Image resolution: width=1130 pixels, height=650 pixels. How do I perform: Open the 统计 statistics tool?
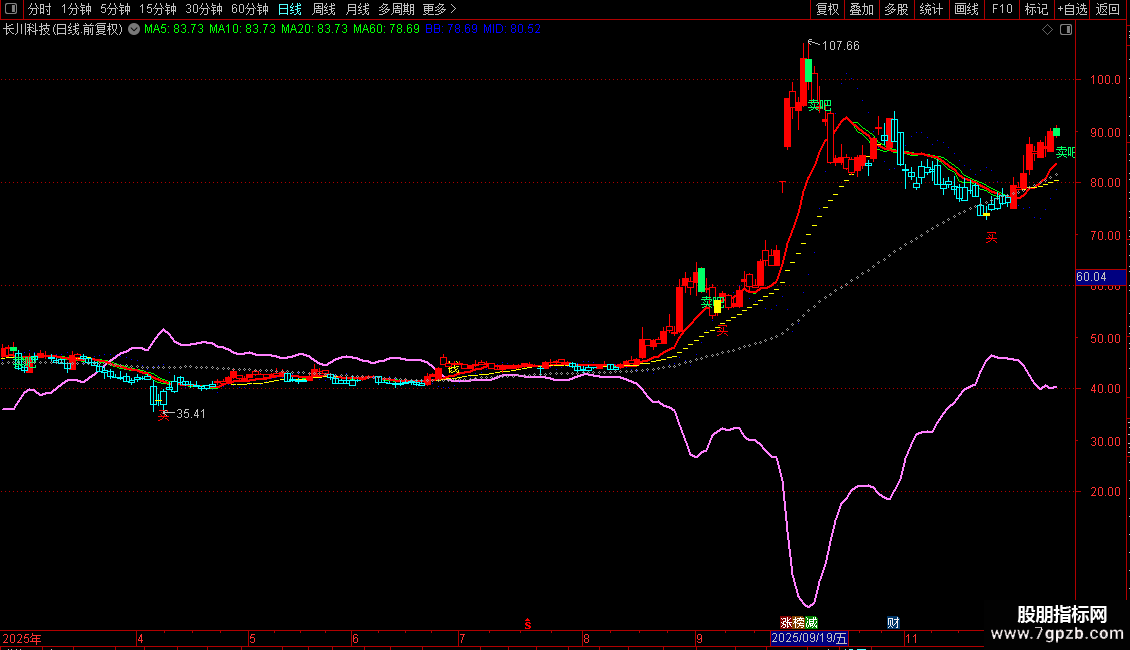931,9
